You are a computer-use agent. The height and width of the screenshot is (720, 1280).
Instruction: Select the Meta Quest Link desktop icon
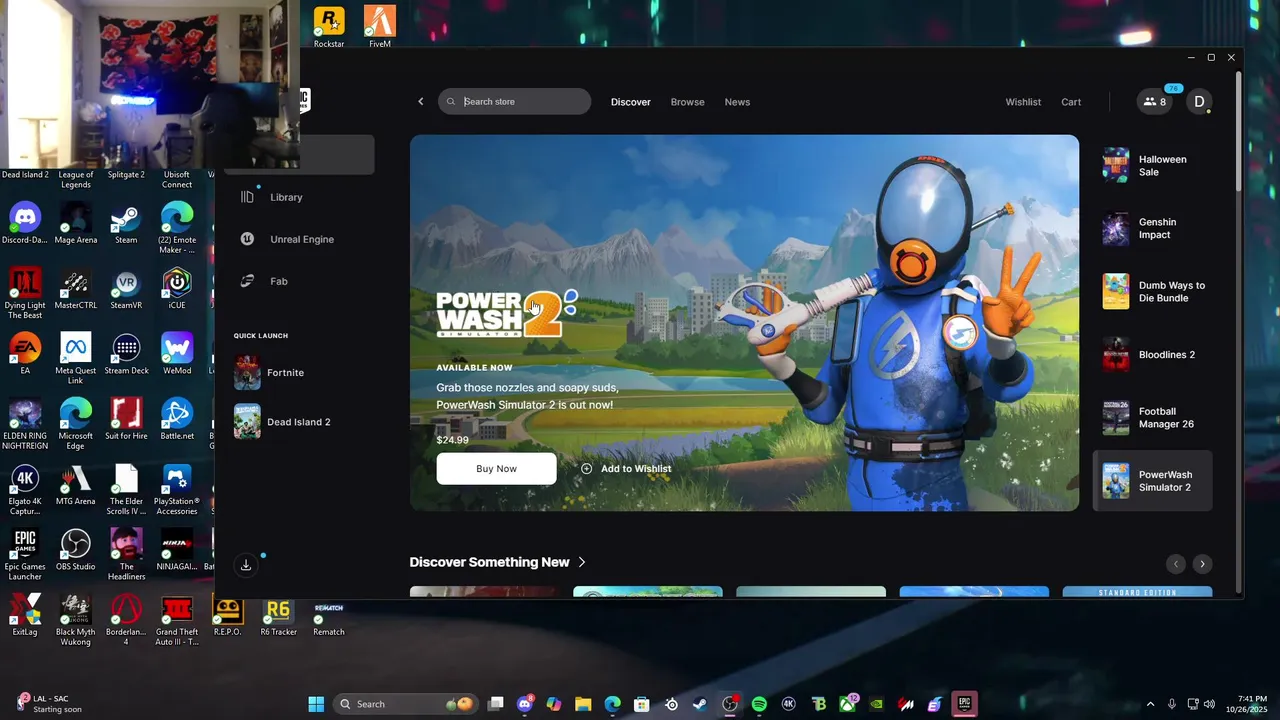tap(76, 359)
